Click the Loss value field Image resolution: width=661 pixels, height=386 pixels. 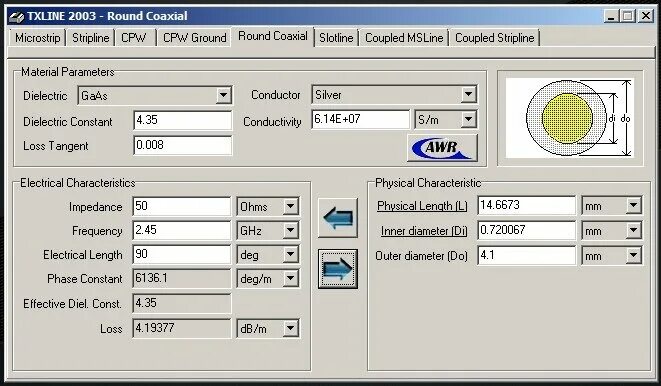pyautogui.click(x=182, y=328)
